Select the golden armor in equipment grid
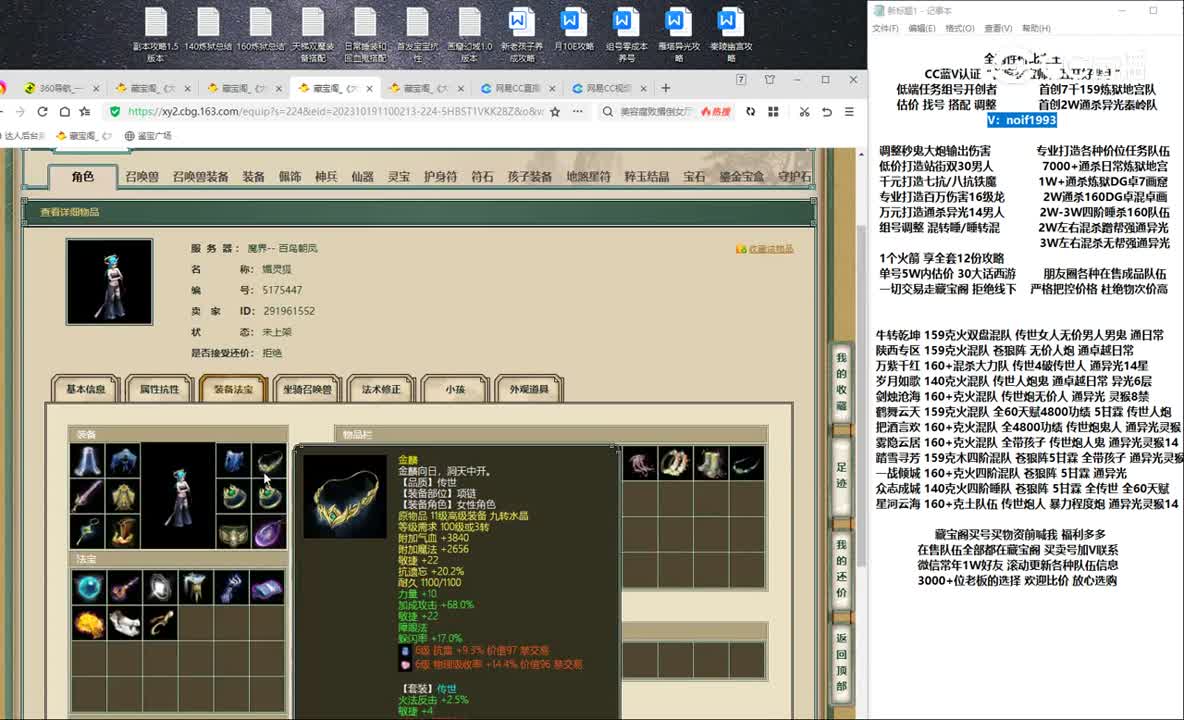Screen dimensions: 1184x720 123,497
